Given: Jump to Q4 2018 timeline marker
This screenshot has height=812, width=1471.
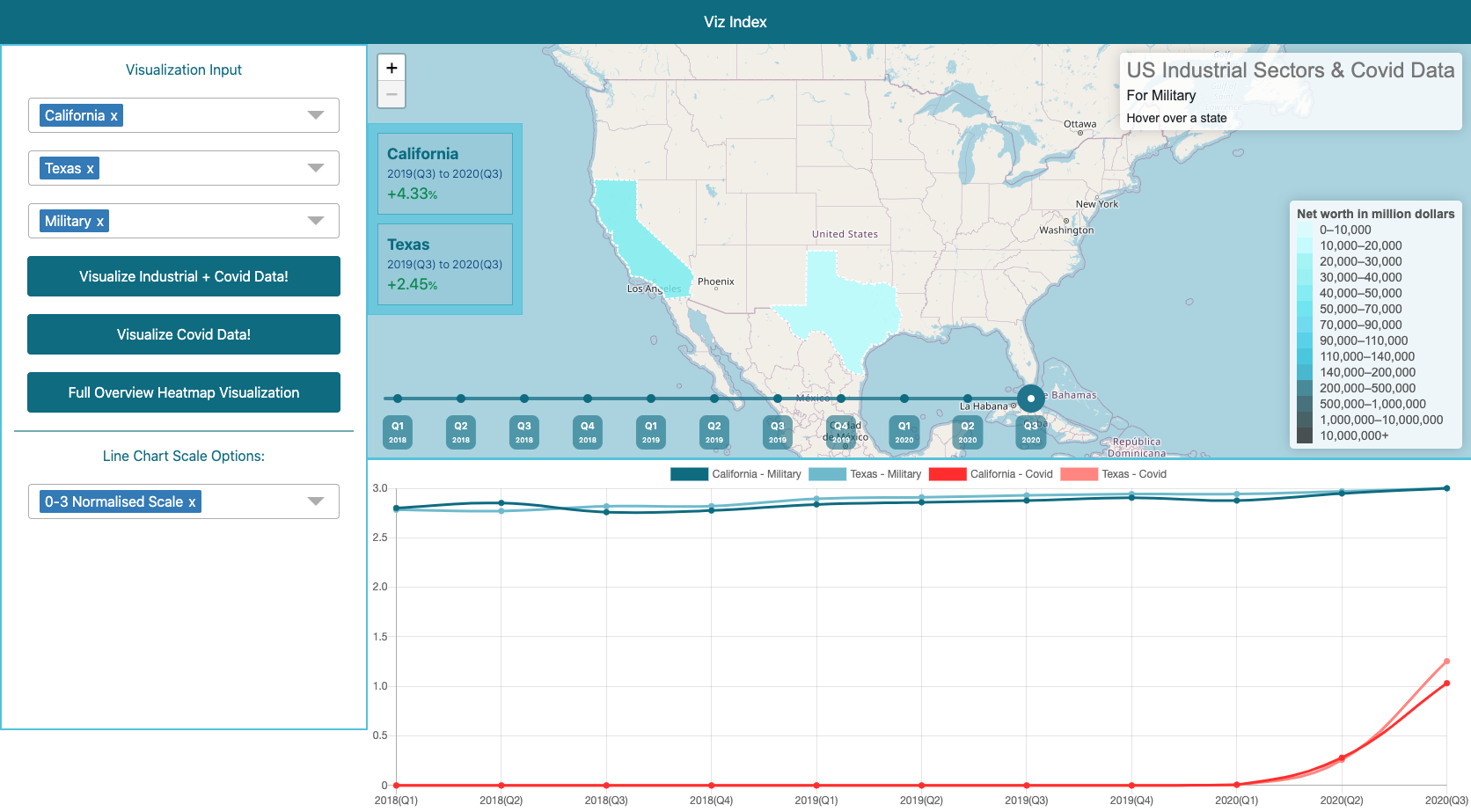Looking at the screenshot, I should (588, 432).
